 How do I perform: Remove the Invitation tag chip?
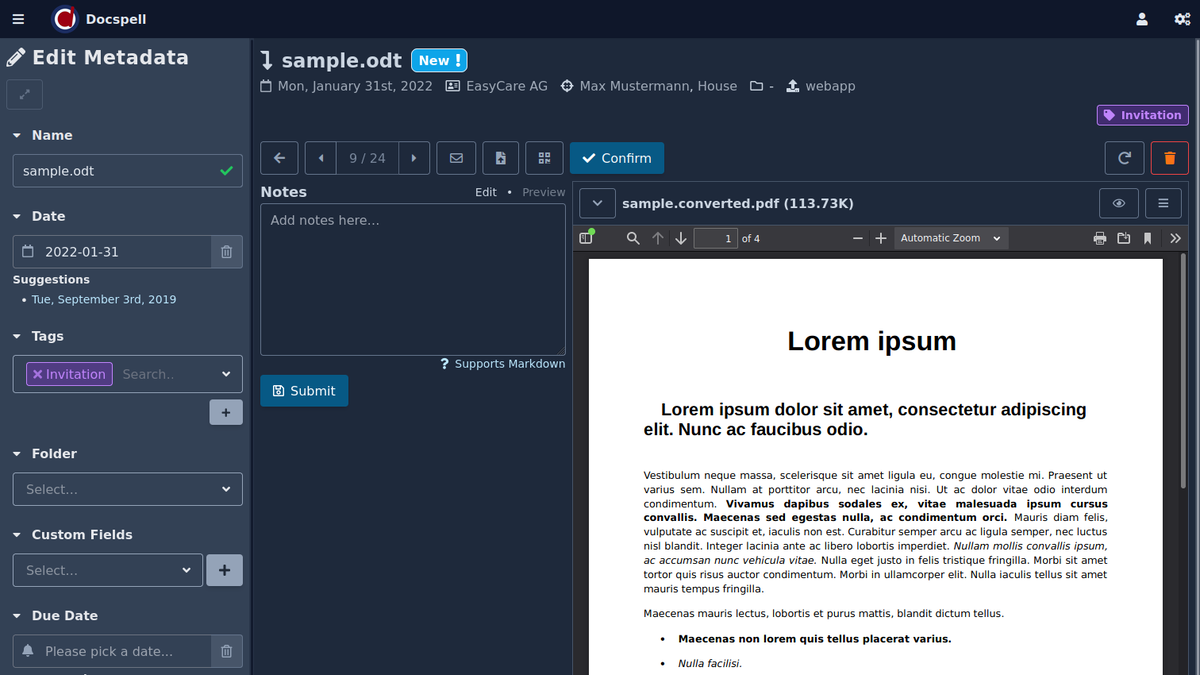(x=38, y=374)
